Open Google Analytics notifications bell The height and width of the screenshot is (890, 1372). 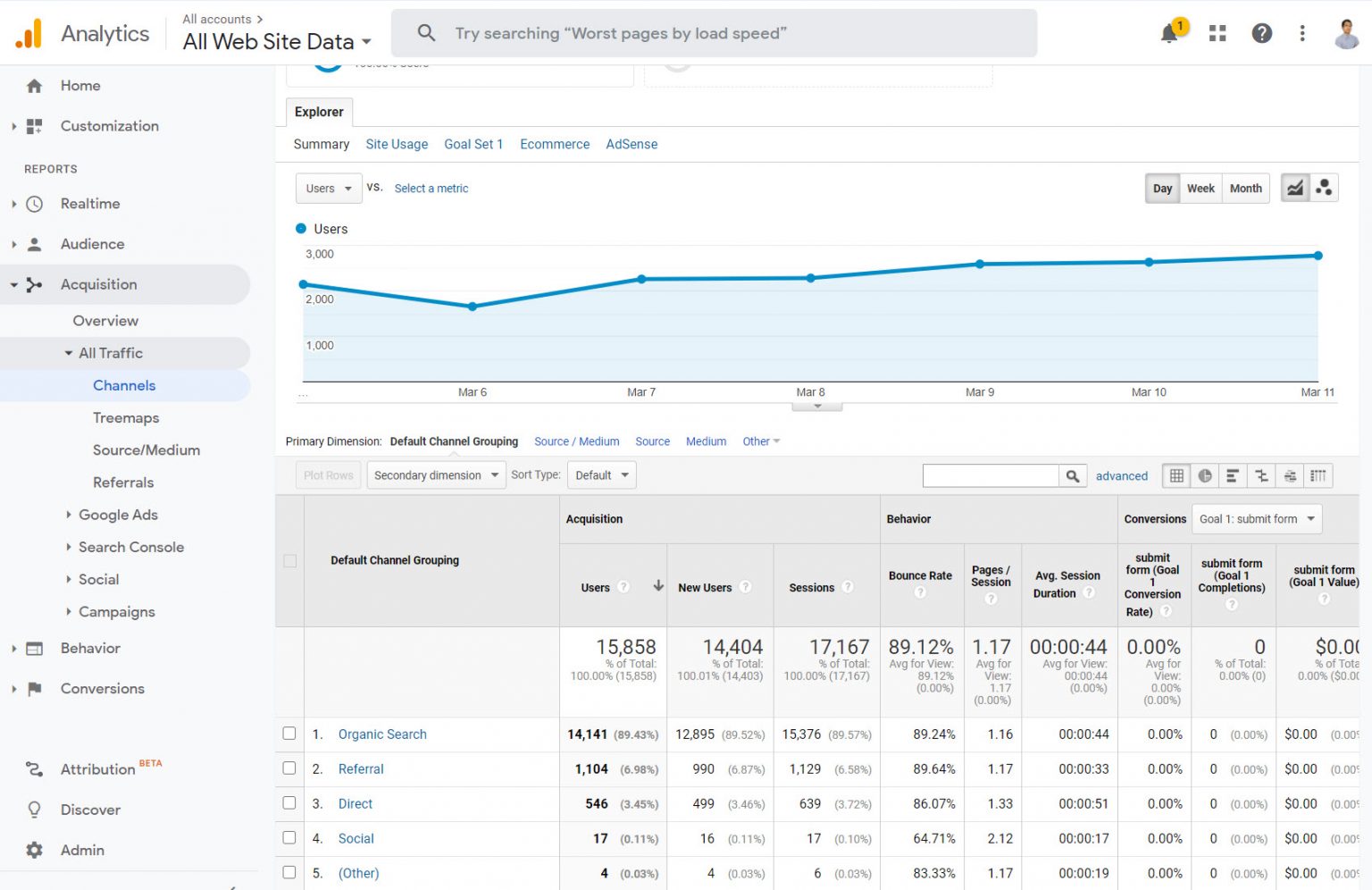point(1169,33)
